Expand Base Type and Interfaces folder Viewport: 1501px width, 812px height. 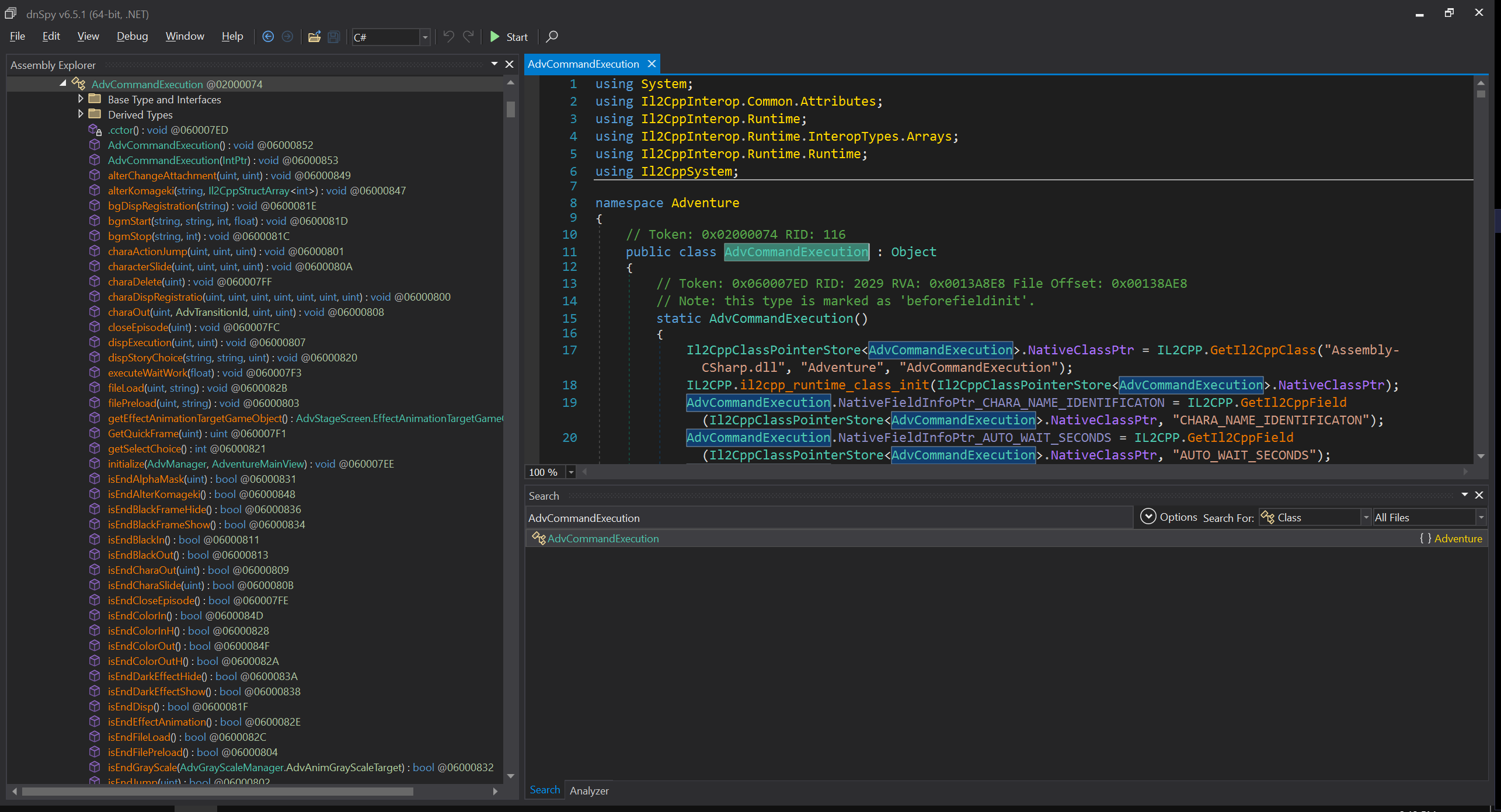[81, 99]
